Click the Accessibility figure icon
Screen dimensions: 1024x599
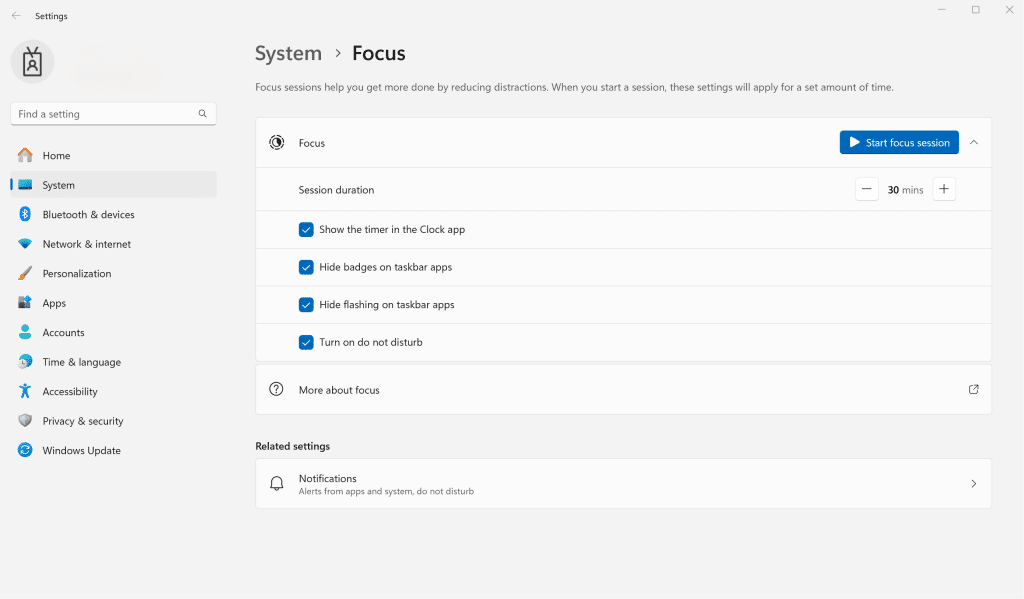point(25,391)
